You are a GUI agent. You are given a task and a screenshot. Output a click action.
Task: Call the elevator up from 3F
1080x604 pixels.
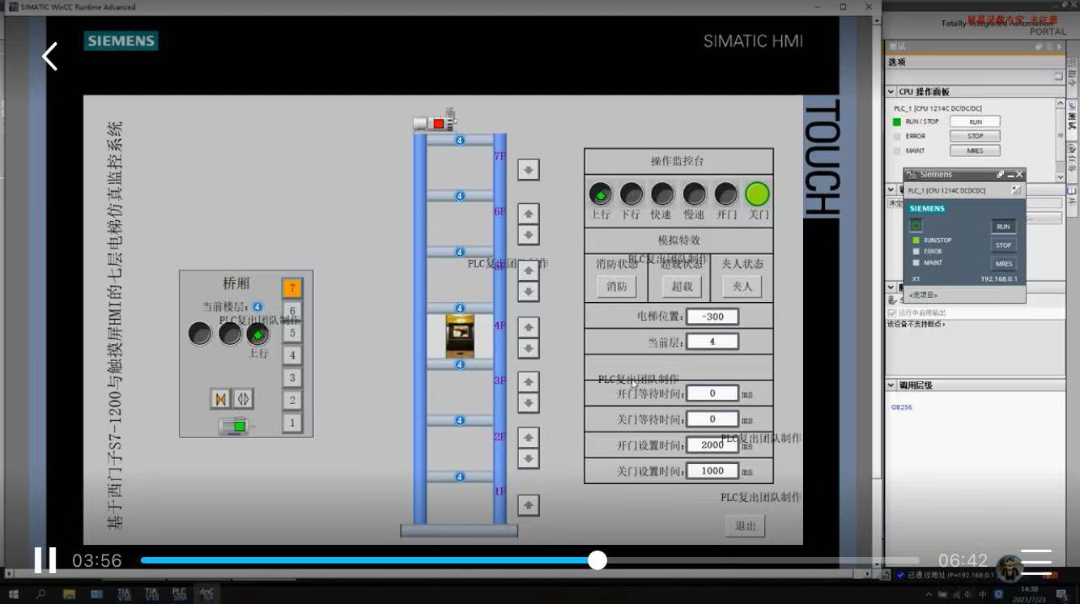528,381
